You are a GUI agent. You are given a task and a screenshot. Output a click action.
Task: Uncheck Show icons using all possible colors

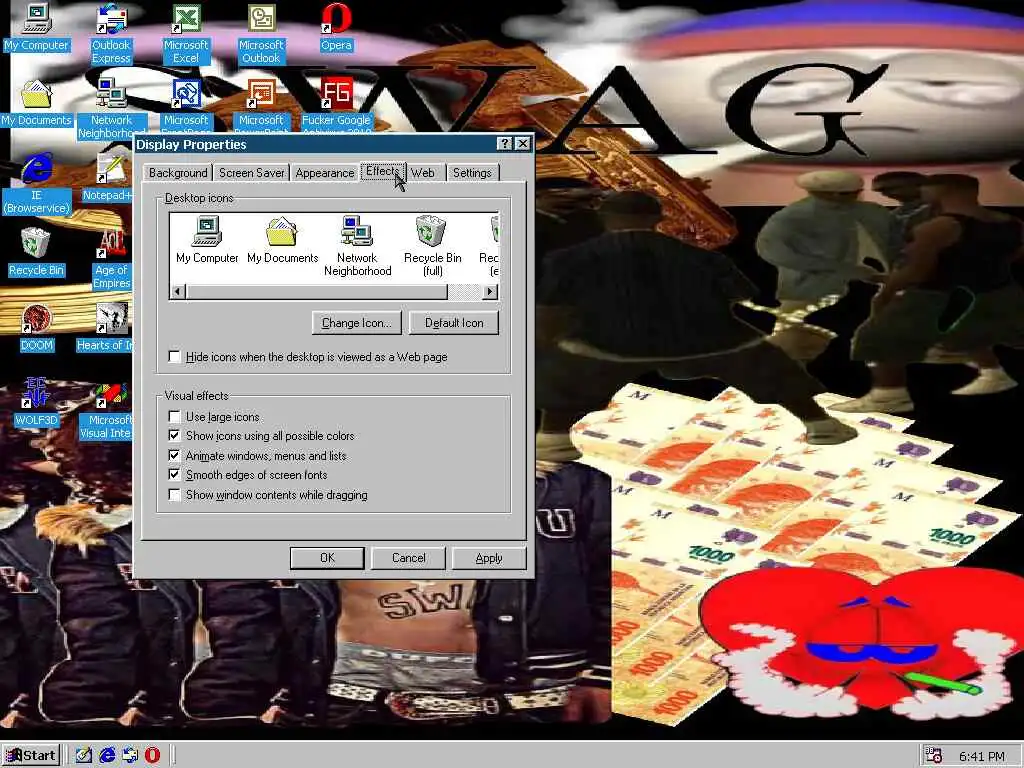pyautogui.click(x=174, y=436)
